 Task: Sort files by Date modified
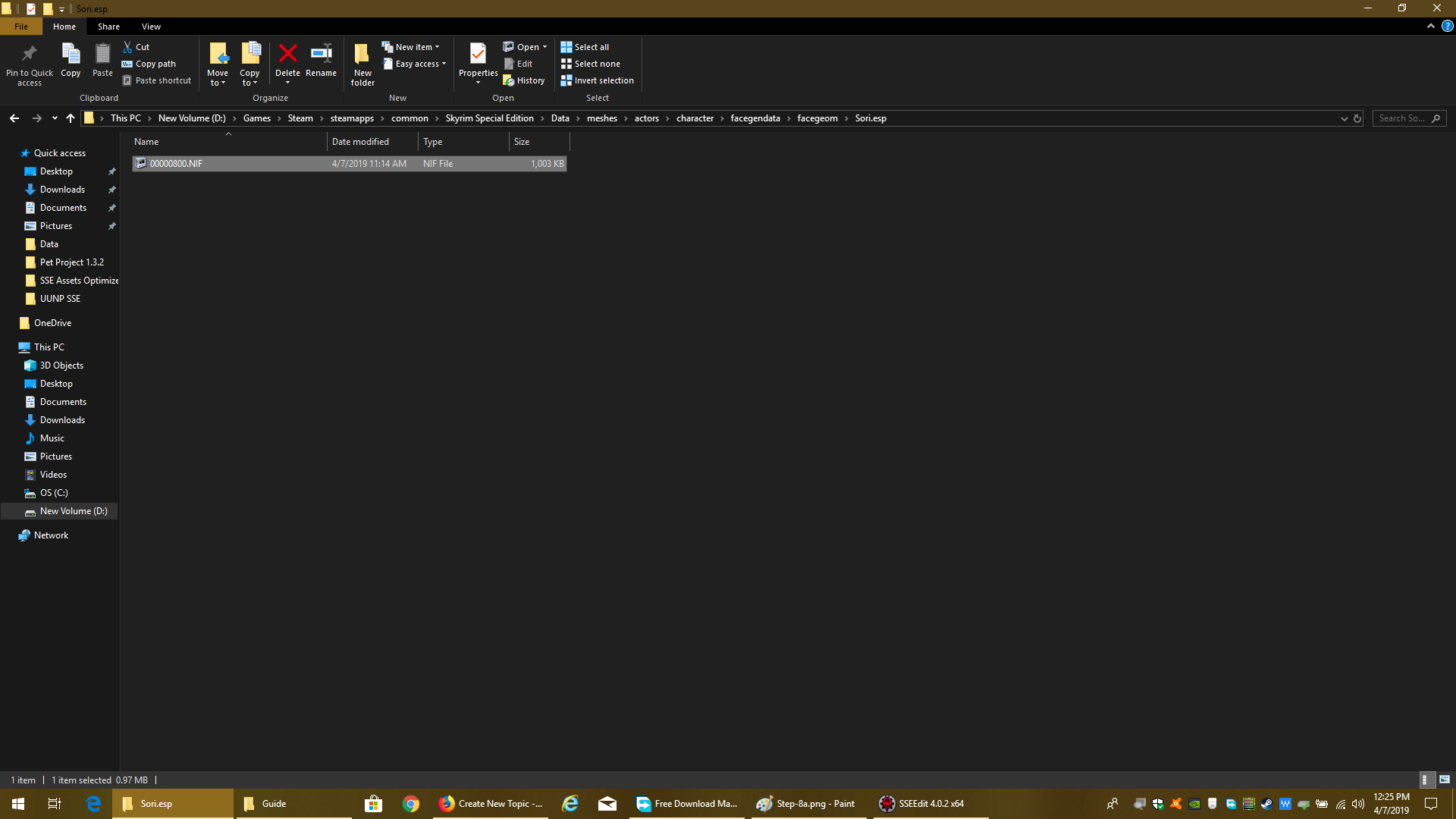click(x=372, y=142)
